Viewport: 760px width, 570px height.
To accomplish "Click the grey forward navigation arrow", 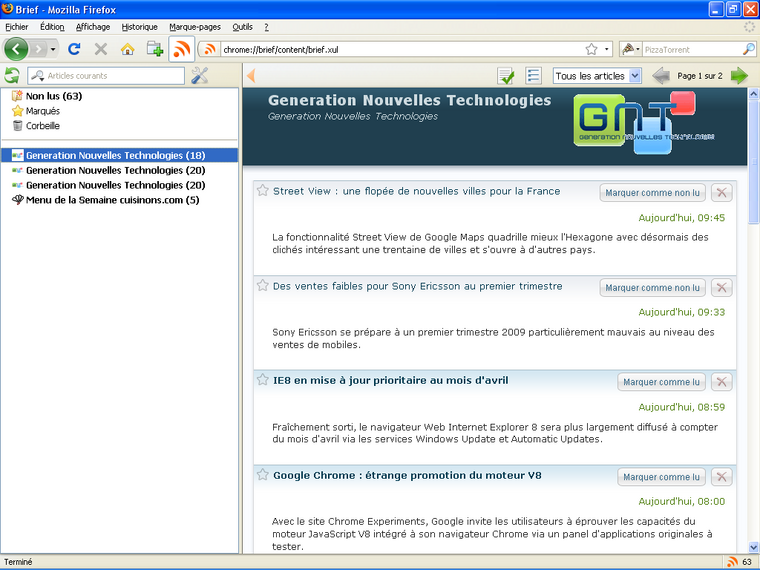I will click(x=38, y=49).
